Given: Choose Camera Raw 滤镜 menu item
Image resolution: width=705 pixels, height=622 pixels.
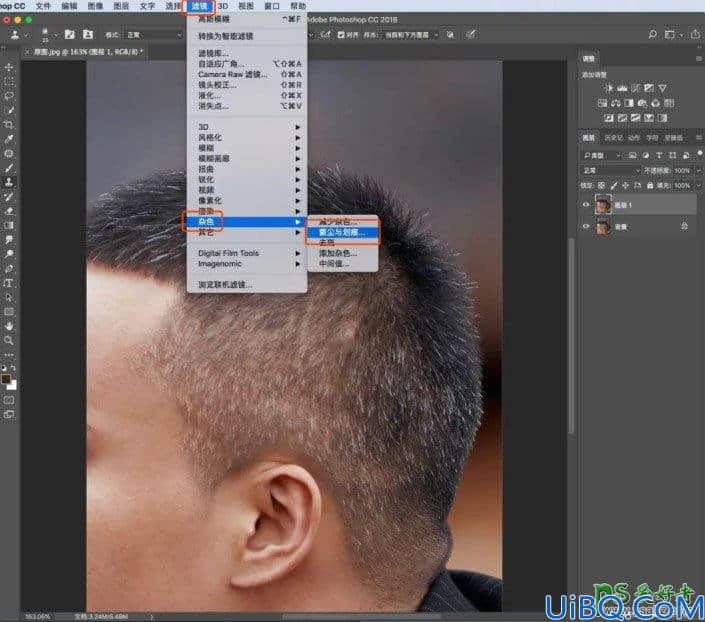Looking at the screenshot, I should 247,75.
